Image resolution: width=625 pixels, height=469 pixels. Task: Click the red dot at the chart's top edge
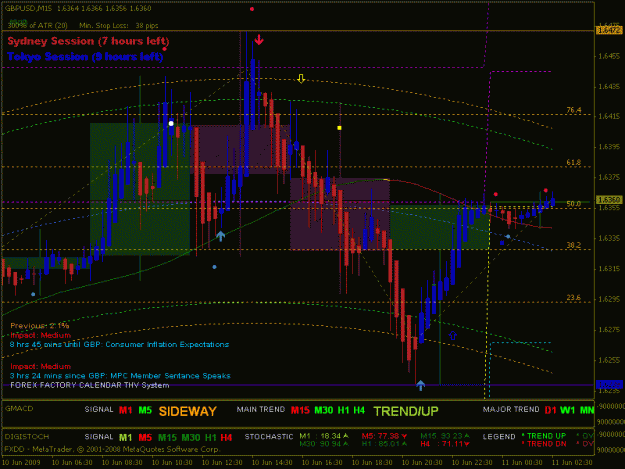coord(252,9)
